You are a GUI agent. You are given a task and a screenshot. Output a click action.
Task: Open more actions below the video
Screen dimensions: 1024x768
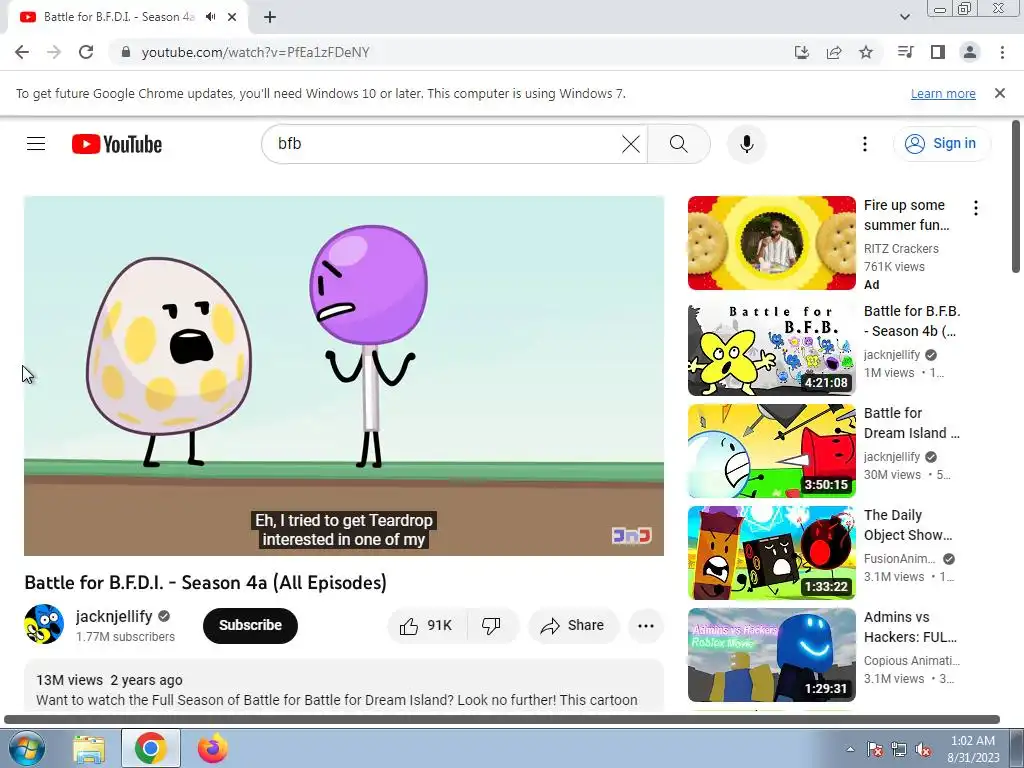645,626
